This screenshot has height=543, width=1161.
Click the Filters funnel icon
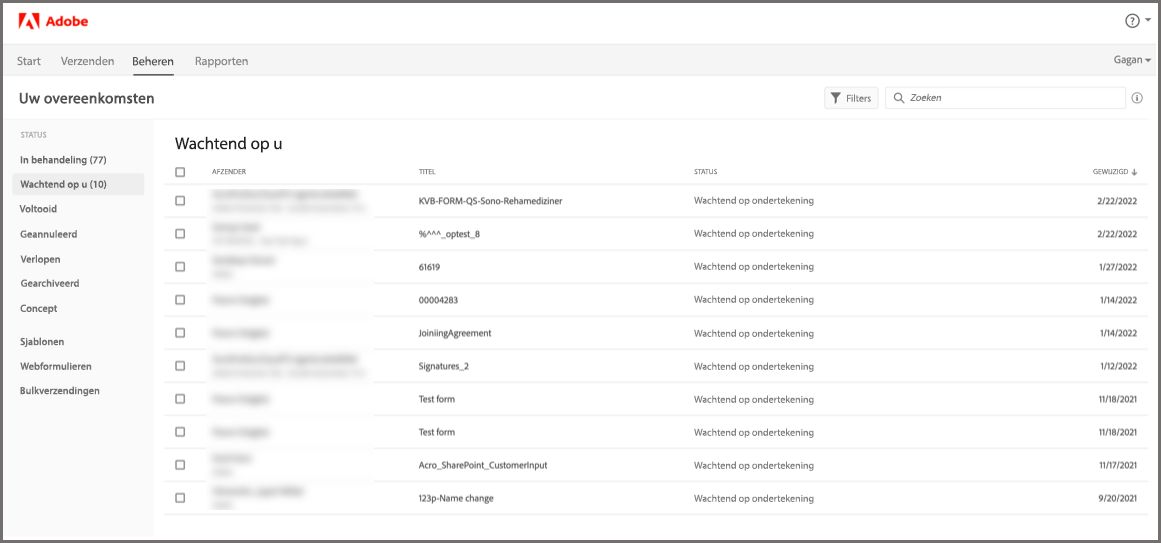click(x=835, y=98)
